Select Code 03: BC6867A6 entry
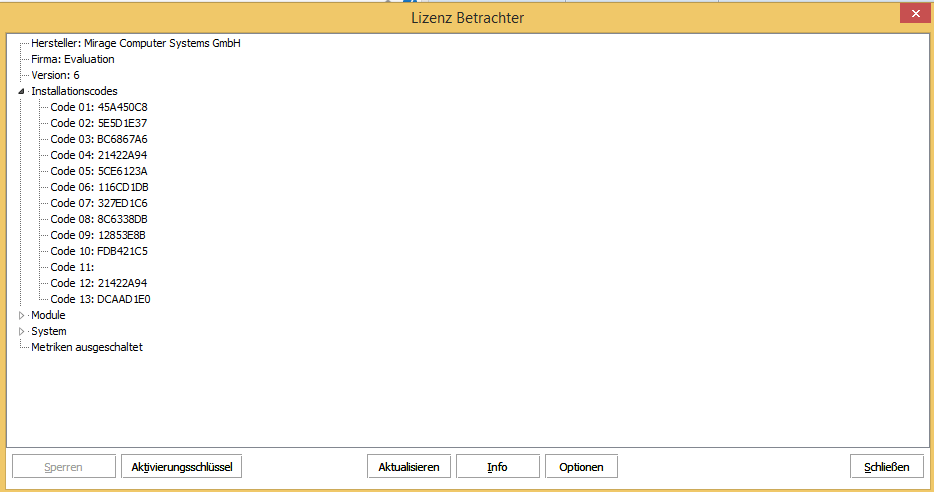The height and width of the screenshot is (492, 934). [99, 139]
